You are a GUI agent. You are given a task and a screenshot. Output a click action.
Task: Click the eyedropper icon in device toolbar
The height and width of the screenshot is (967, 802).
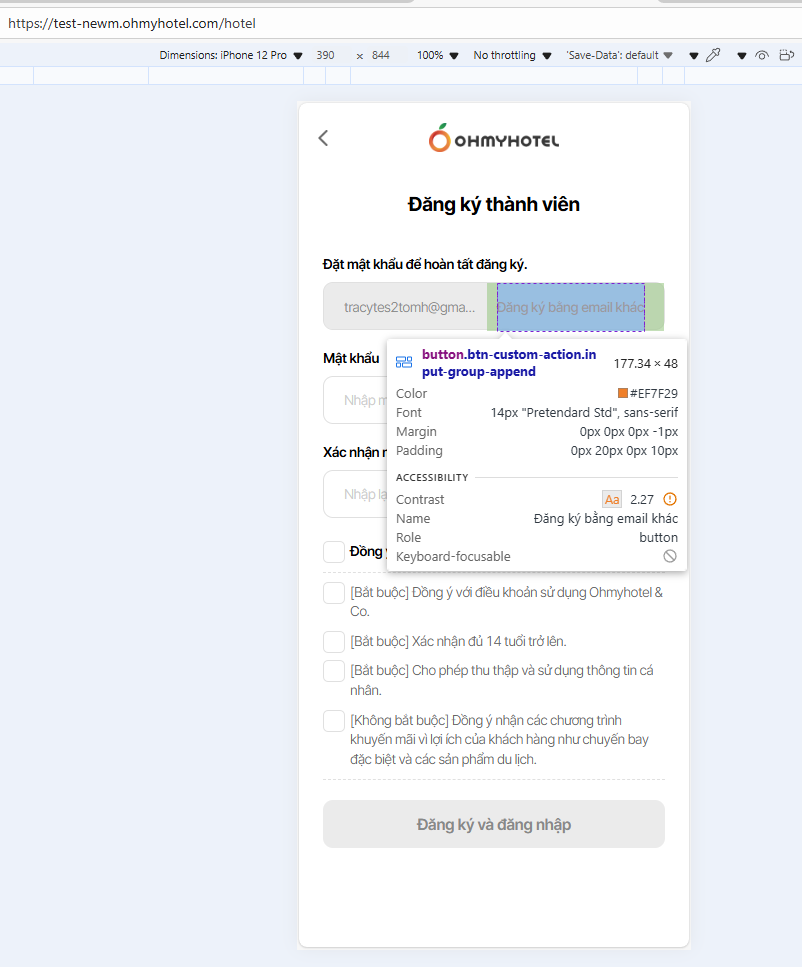tap(713, 56)
